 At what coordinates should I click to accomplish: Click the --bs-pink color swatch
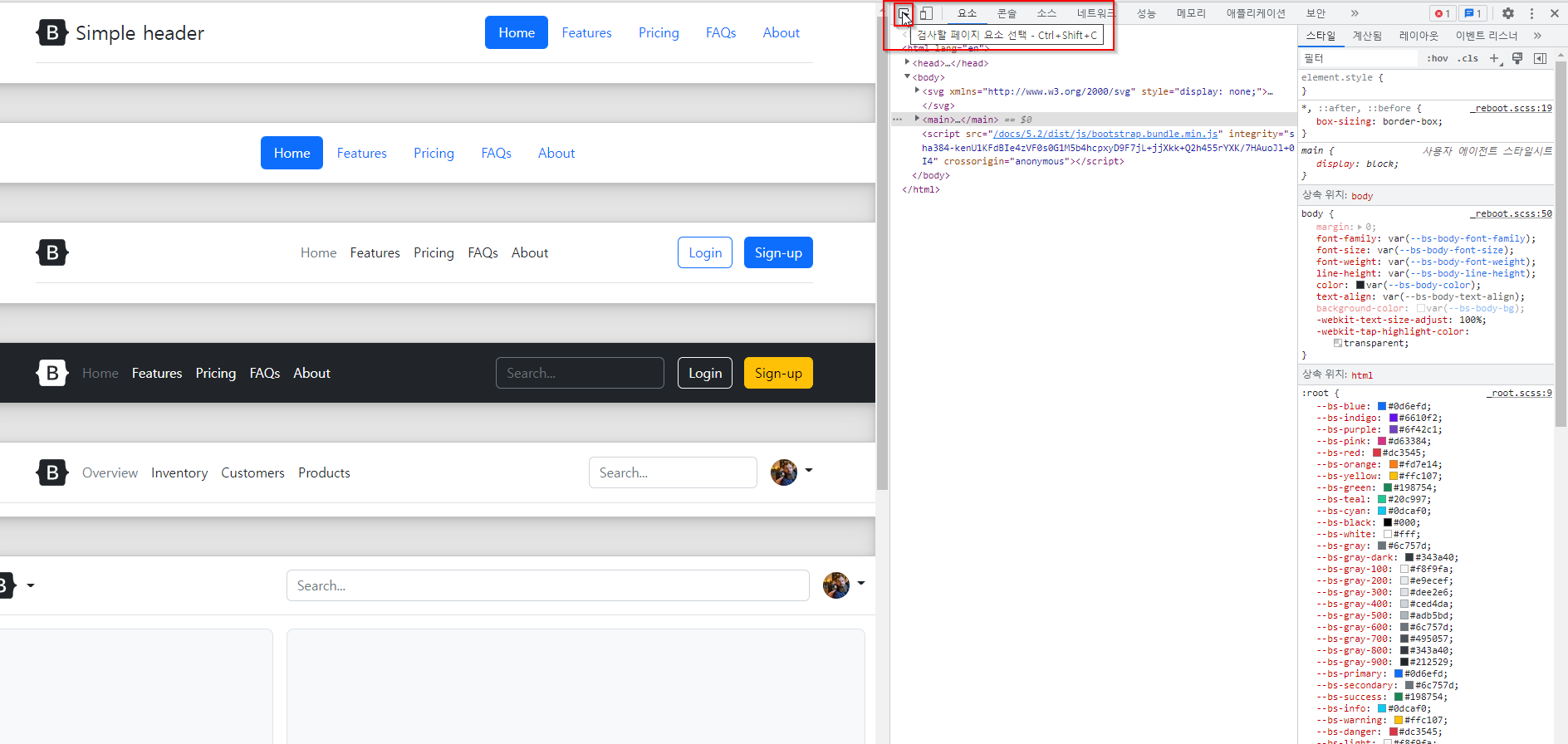tap(1382, 441)
